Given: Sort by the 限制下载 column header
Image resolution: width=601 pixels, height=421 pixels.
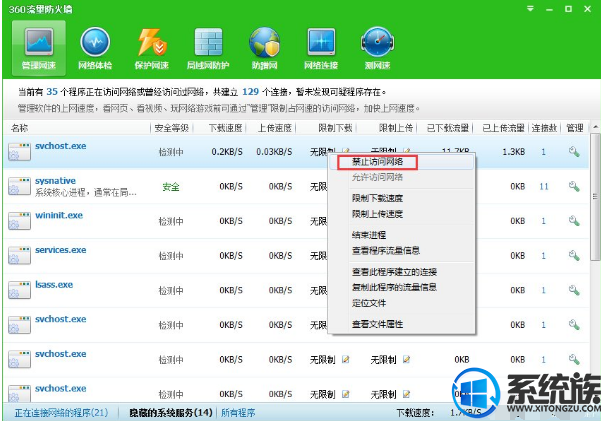Looking at the screenshot, I should pyautogui.click(x=335, y=128).
